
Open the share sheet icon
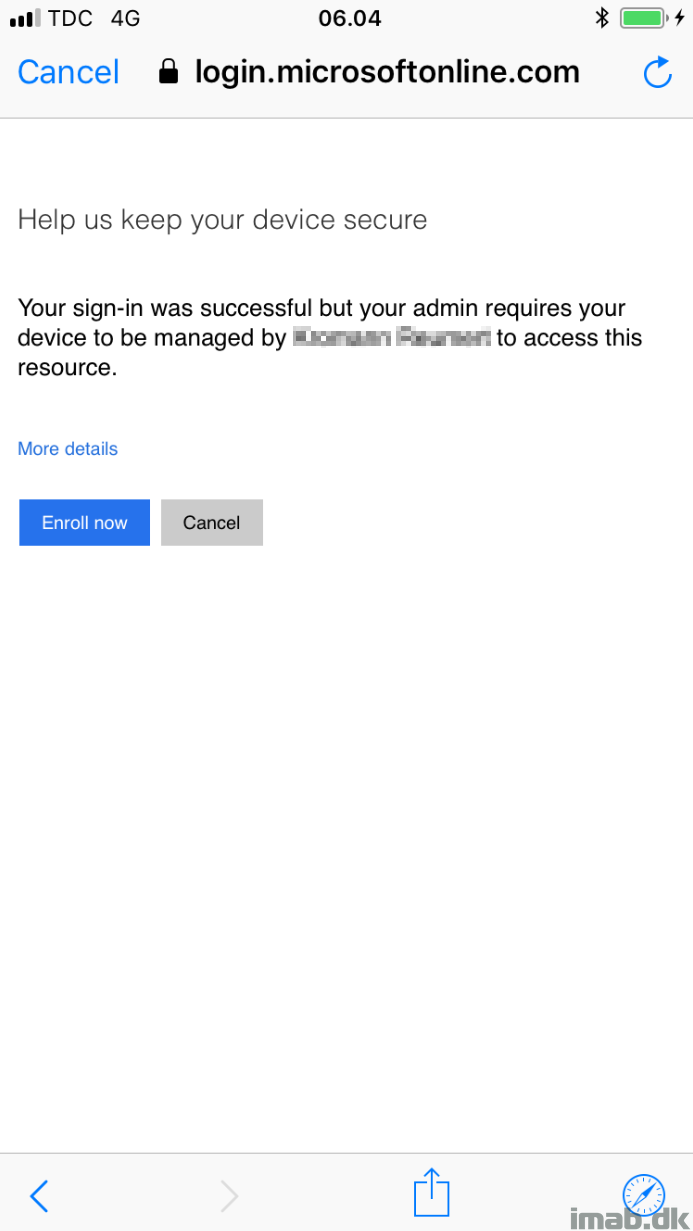432,1191
